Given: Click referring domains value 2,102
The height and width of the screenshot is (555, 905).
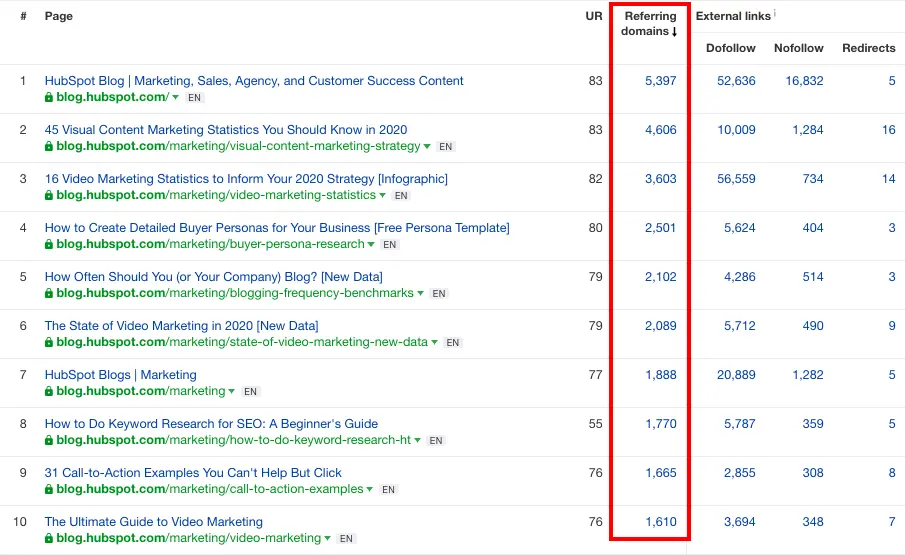Looking at the screenshot, I should click(x=660, y=277).
